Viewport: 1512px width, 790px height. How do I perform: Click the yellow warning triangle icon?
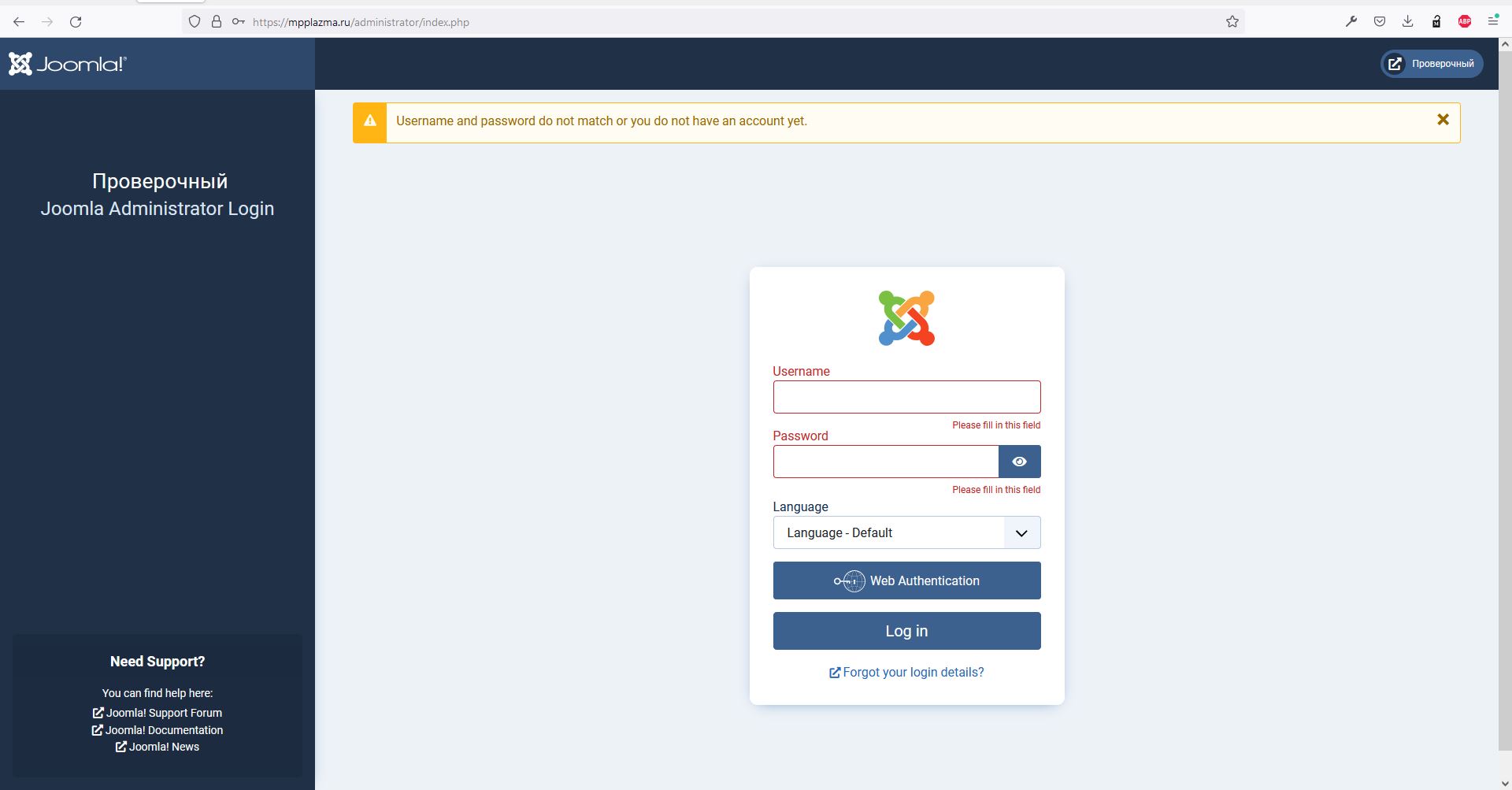tap(370, 121)
